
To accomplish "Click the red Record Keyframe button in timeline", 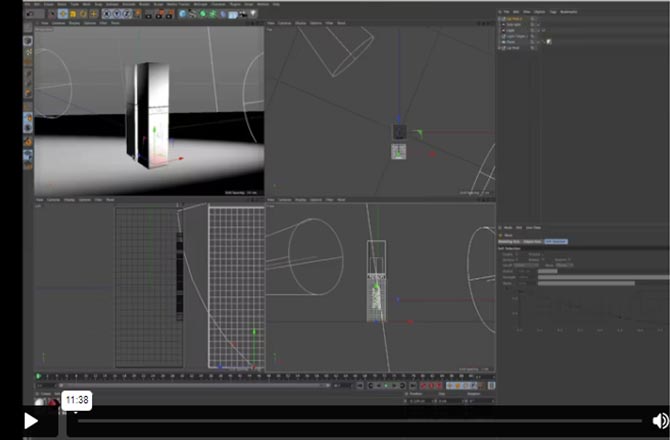I will pyautogui.click(x=421, y=386).
